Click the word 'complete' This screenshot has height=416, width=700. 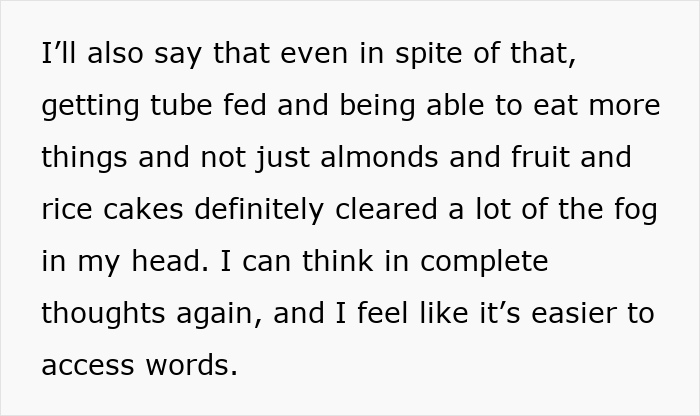[x=484, y=261]
